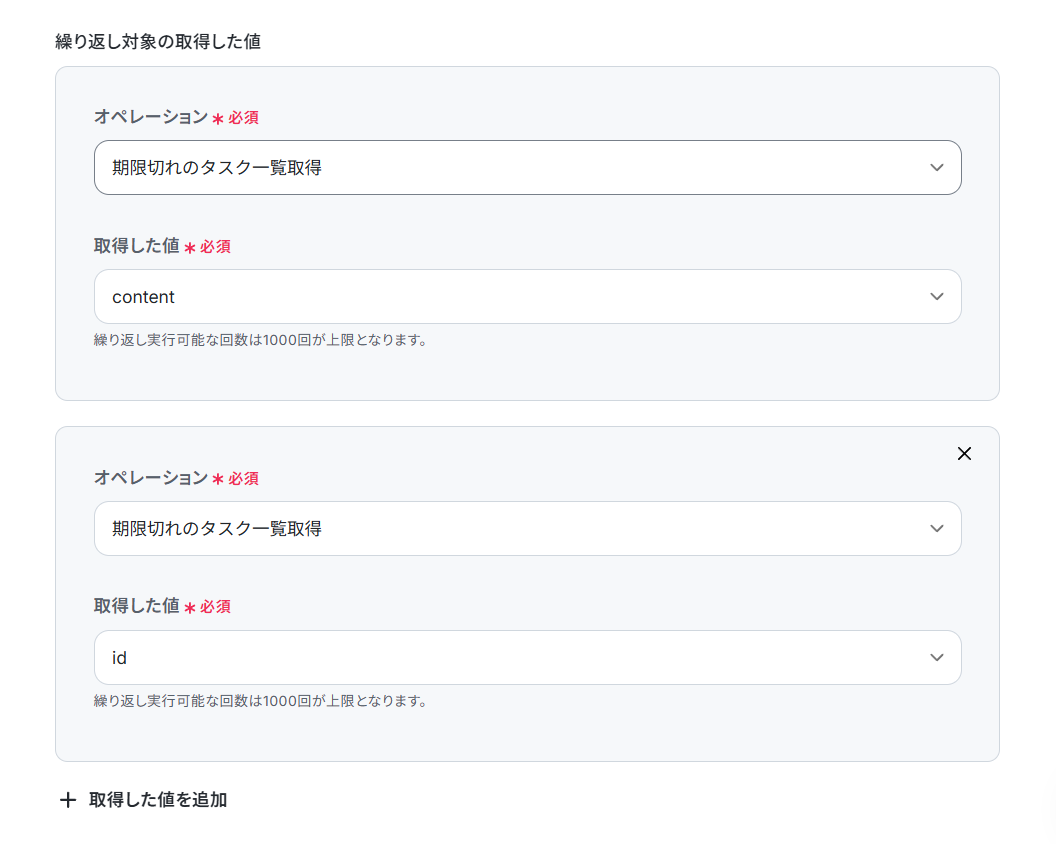The image size is (1056, 844).
Task: Click the first オペレーション field label
Action: pyautogui.click(x=151, y=117)
